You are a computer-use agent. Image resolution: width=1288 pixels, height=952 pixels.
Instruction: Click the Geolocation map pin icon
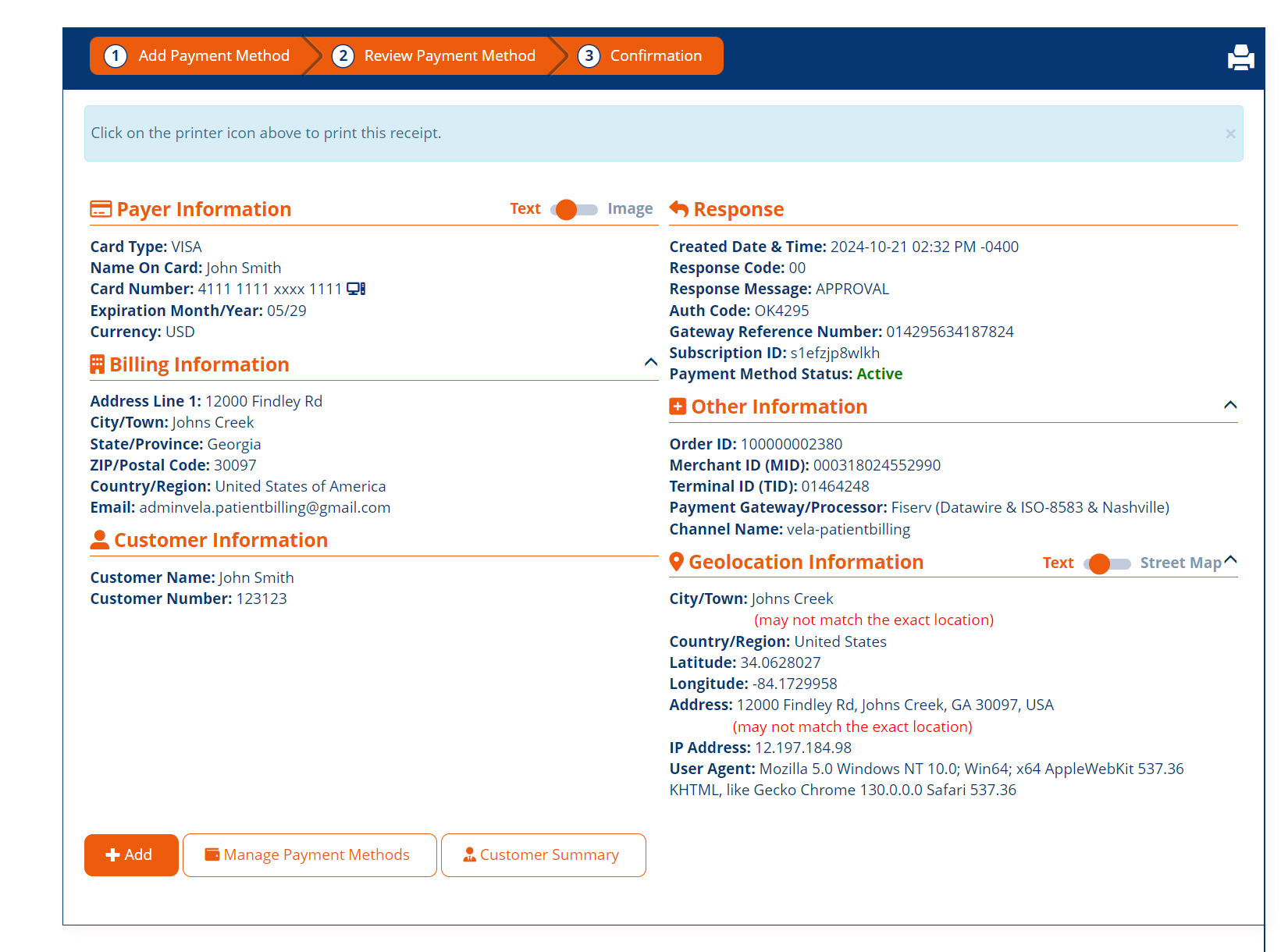click(x=677, y=562)
